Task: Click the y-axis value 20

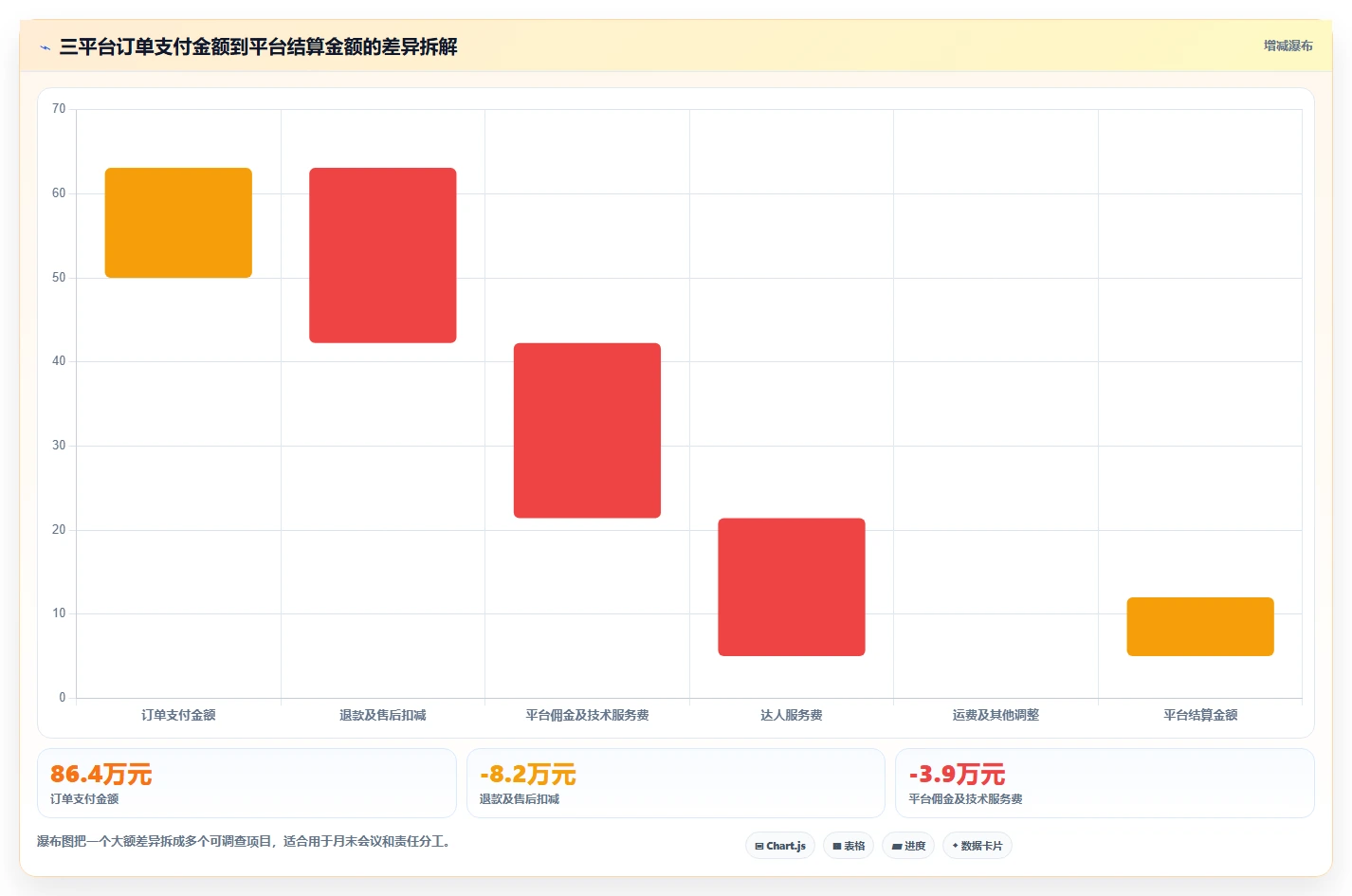Action: (x=59, y=530)
